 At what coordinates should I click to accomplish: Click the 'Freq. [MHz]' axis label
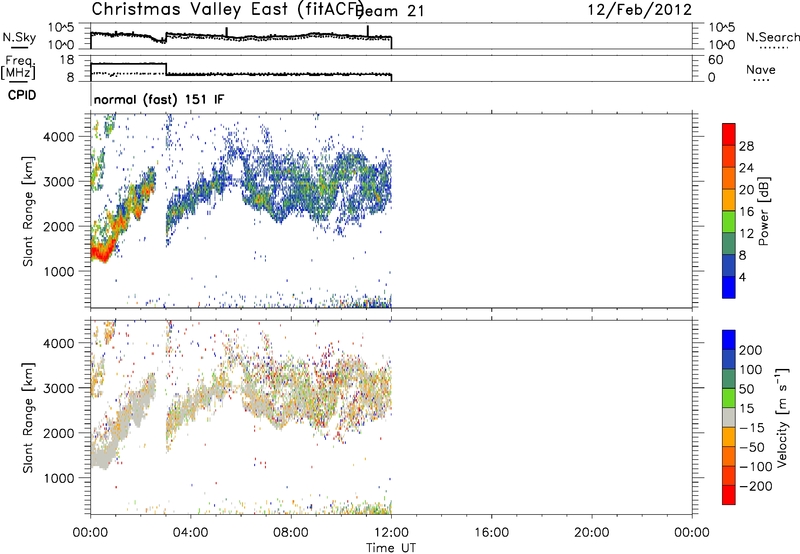click(19, 68)
